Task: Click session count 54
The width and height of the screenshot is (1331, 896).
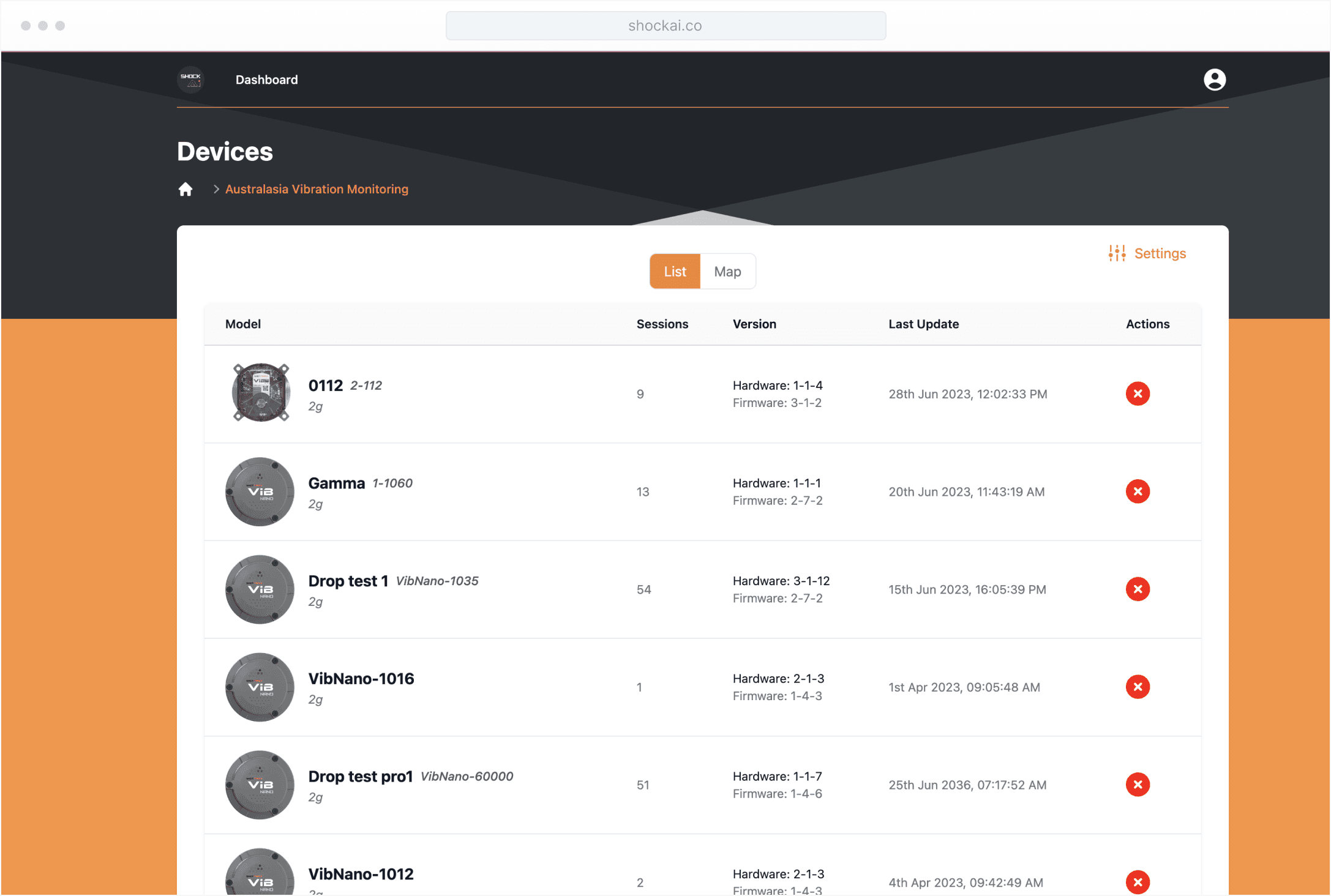Action: [643, 589]
